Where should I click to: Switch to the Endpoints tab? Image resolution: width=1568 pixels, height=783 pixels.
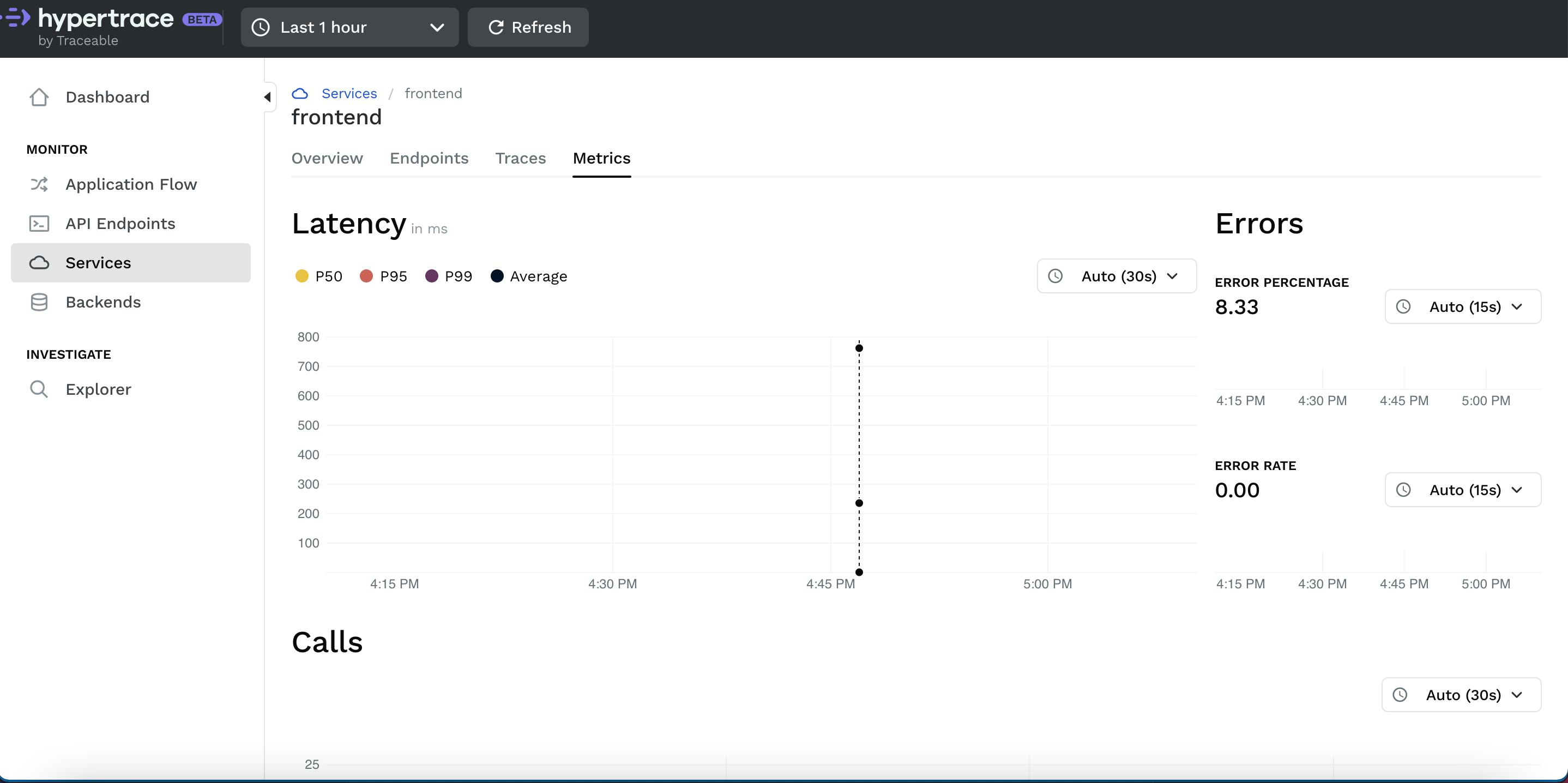pyautogui.click(x=429, y=158)
